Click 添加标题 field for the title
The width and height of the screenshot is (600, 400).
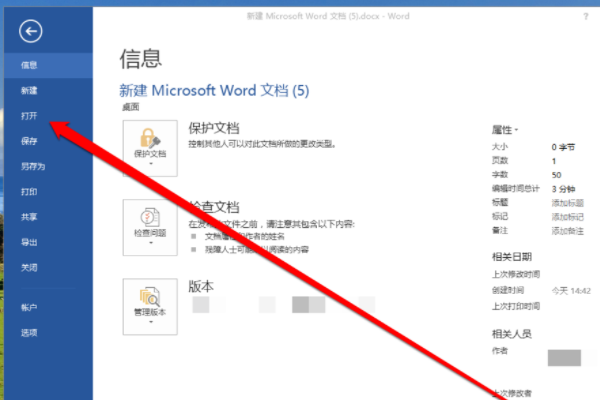point(567,203)
